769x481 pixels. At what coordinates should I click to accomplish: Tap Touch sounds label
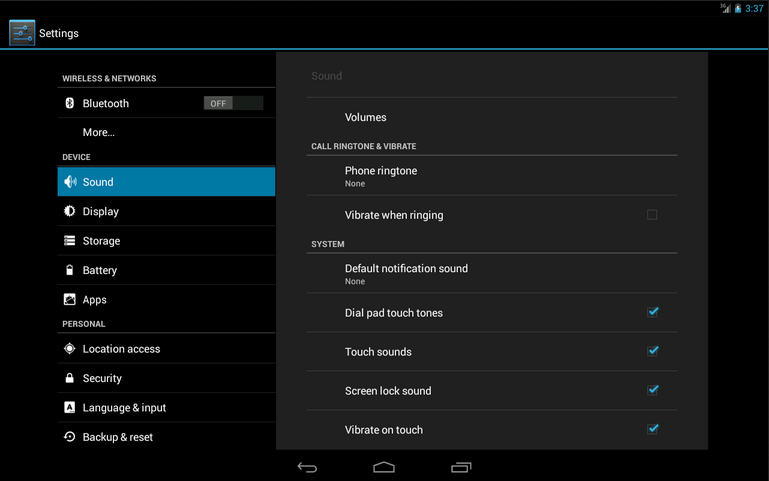point(378,352)
